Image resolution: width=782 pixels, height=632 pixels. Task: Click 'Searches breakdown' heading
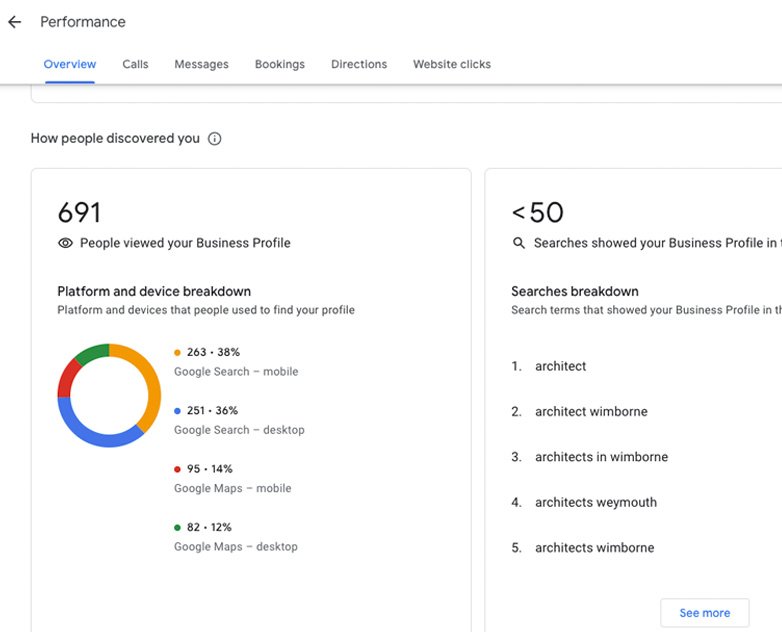[575, 291]
